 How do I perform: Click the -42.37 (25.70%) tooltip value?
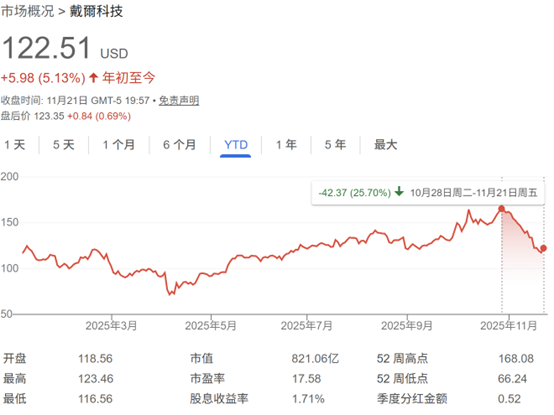pyautogui.click(x=355, y=193)
